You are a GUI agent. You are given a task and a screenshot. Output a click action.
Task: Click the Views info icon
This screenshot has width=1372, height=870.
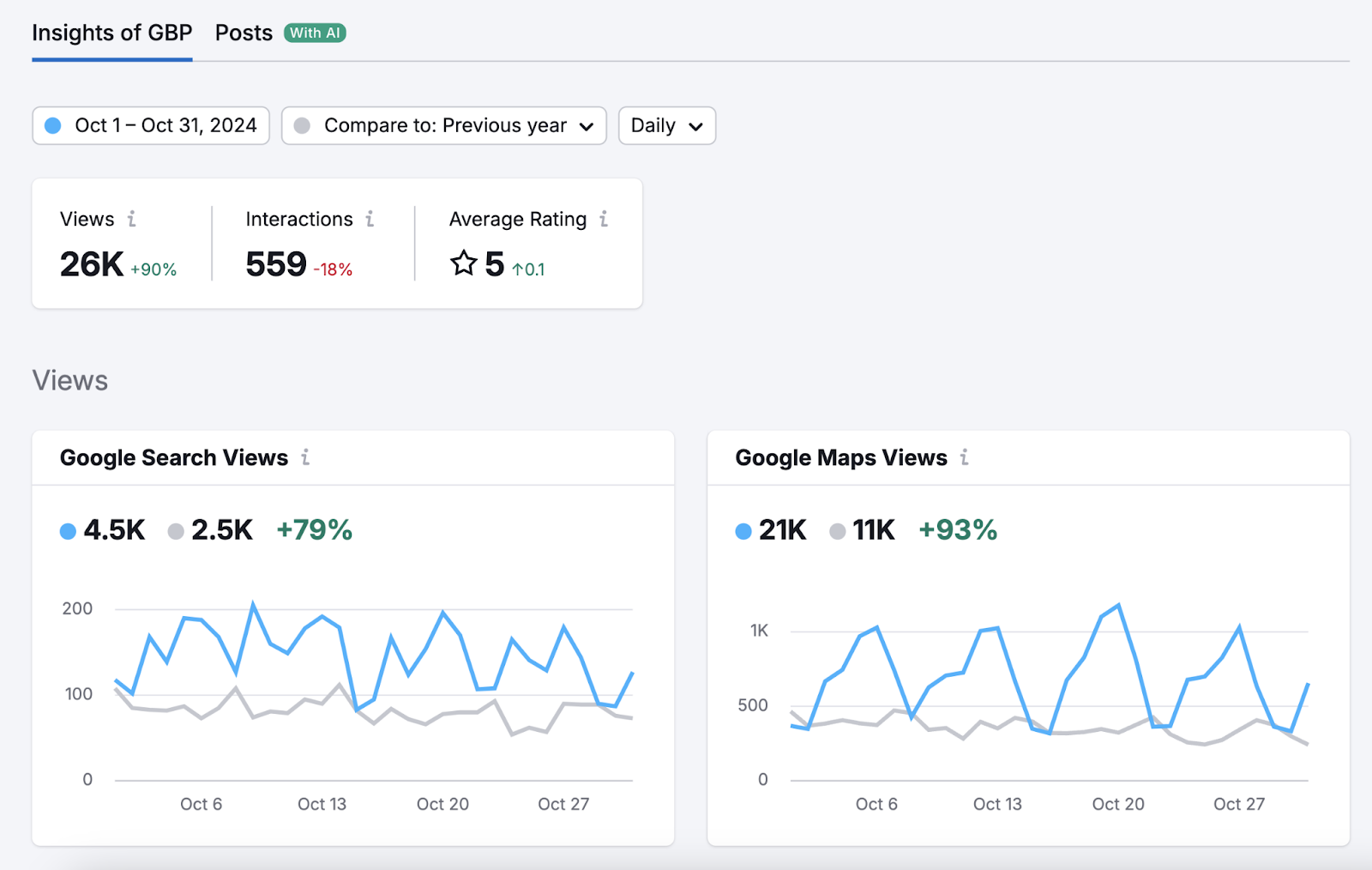pos(131,219)
